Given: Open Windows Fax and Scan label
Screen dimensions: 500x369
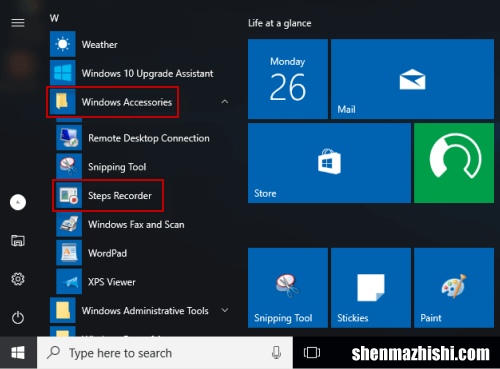Looking at the screenshot, I should pyautogui.click(x=136, y=224).
